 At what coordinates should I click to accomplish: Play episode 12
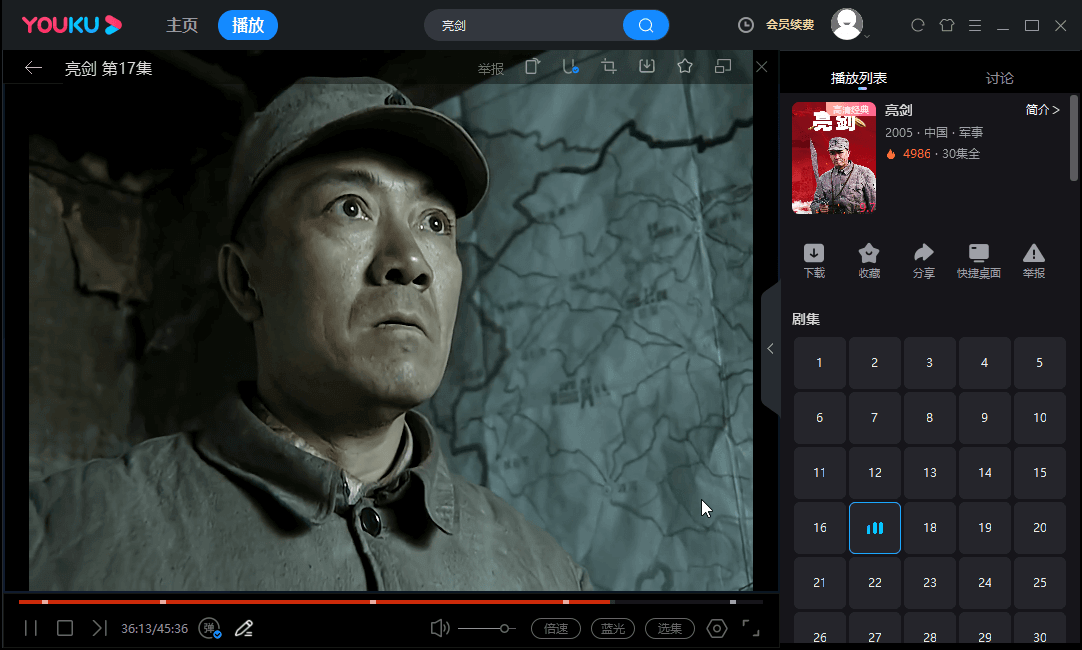tap(875, 473)
